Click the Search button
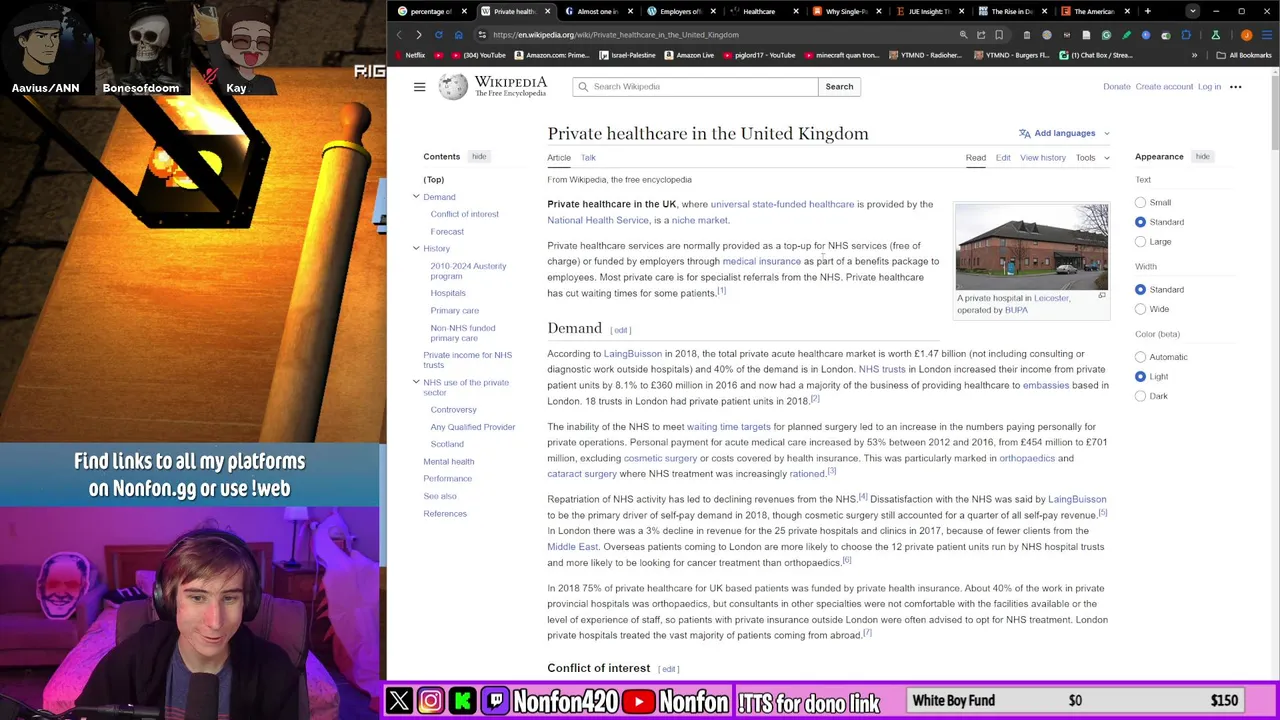Viewport: 1280px width, 720px height. [839, 87]
